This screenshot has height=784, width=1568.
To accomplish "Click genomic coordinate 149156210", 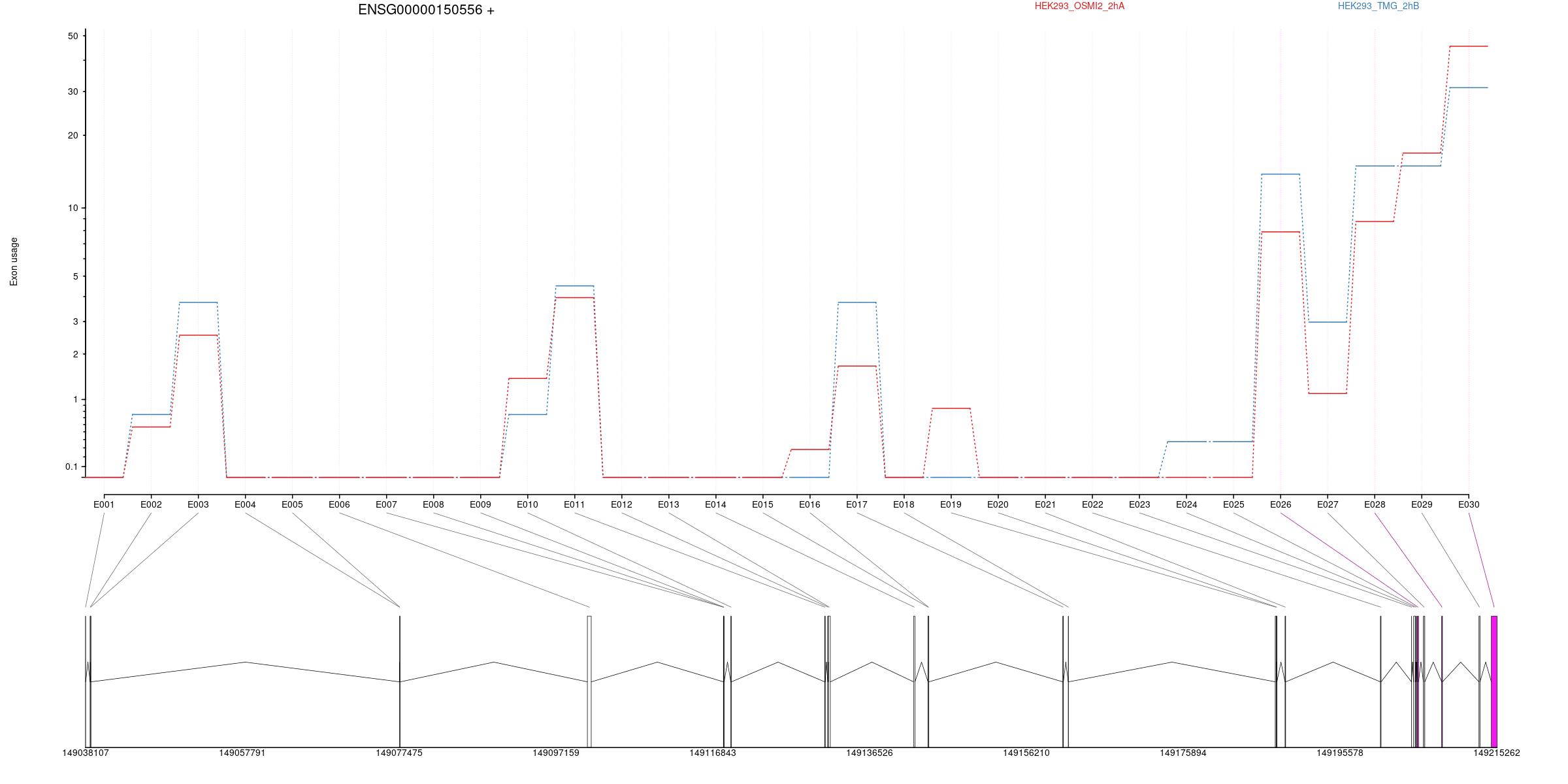I will tap(1026, 753).
